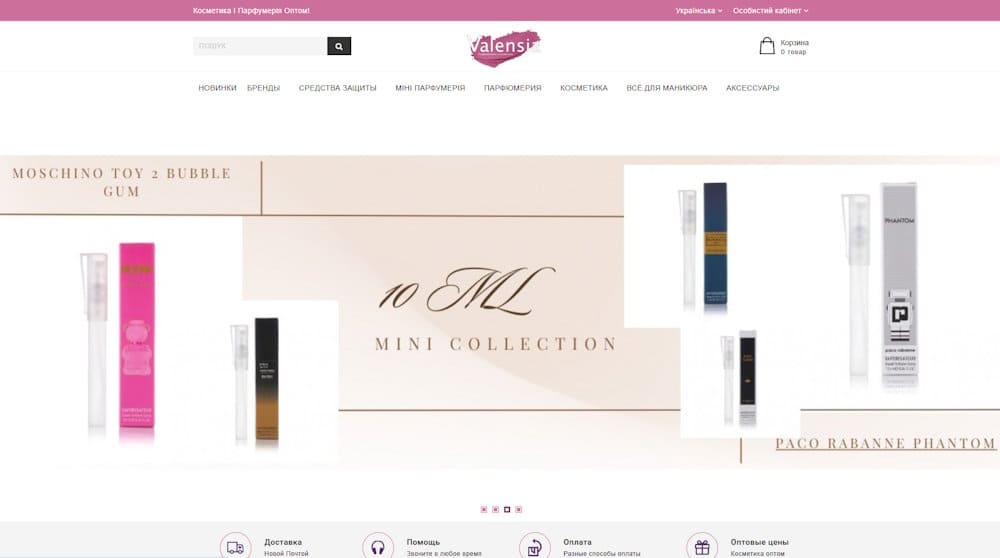
Task: Open the БРЕНДЫ menu item
Action: 263,88
